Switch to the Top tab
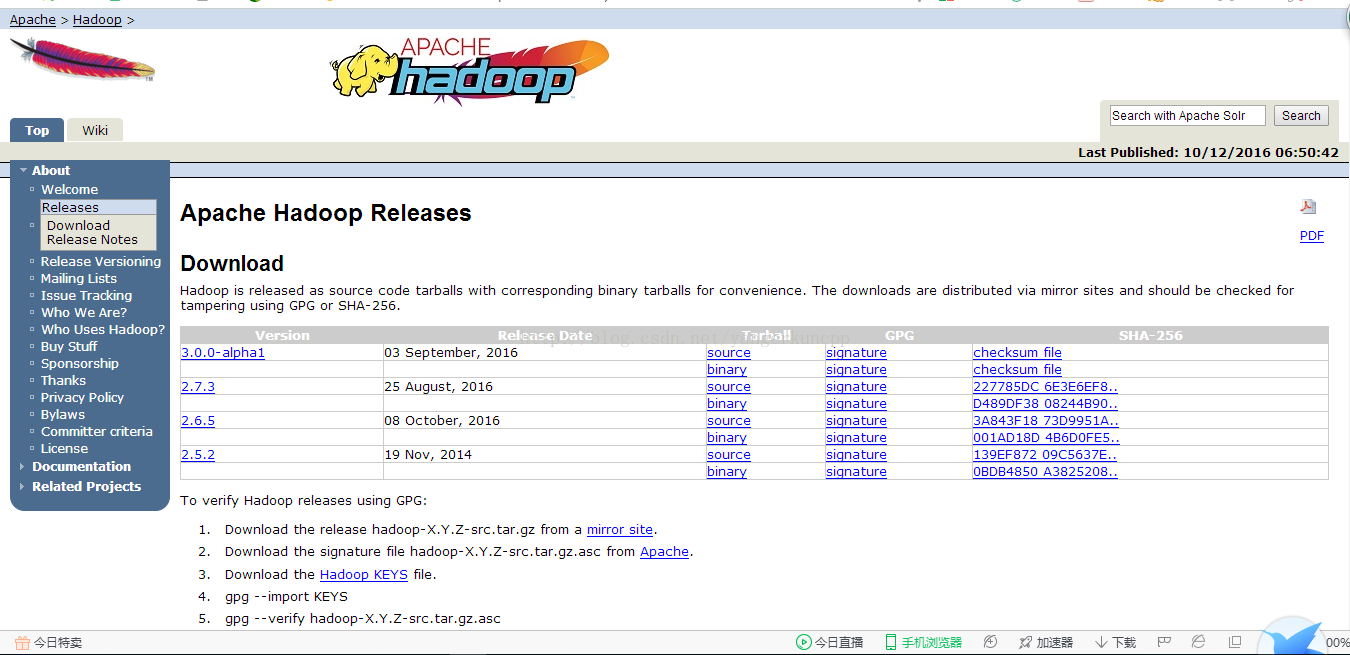Screen dimensions: 1350x655 coord(37,130)
